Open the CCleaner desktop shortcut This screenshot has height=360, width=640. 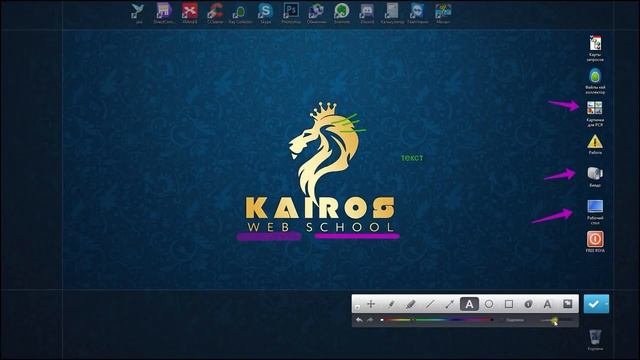215,12
